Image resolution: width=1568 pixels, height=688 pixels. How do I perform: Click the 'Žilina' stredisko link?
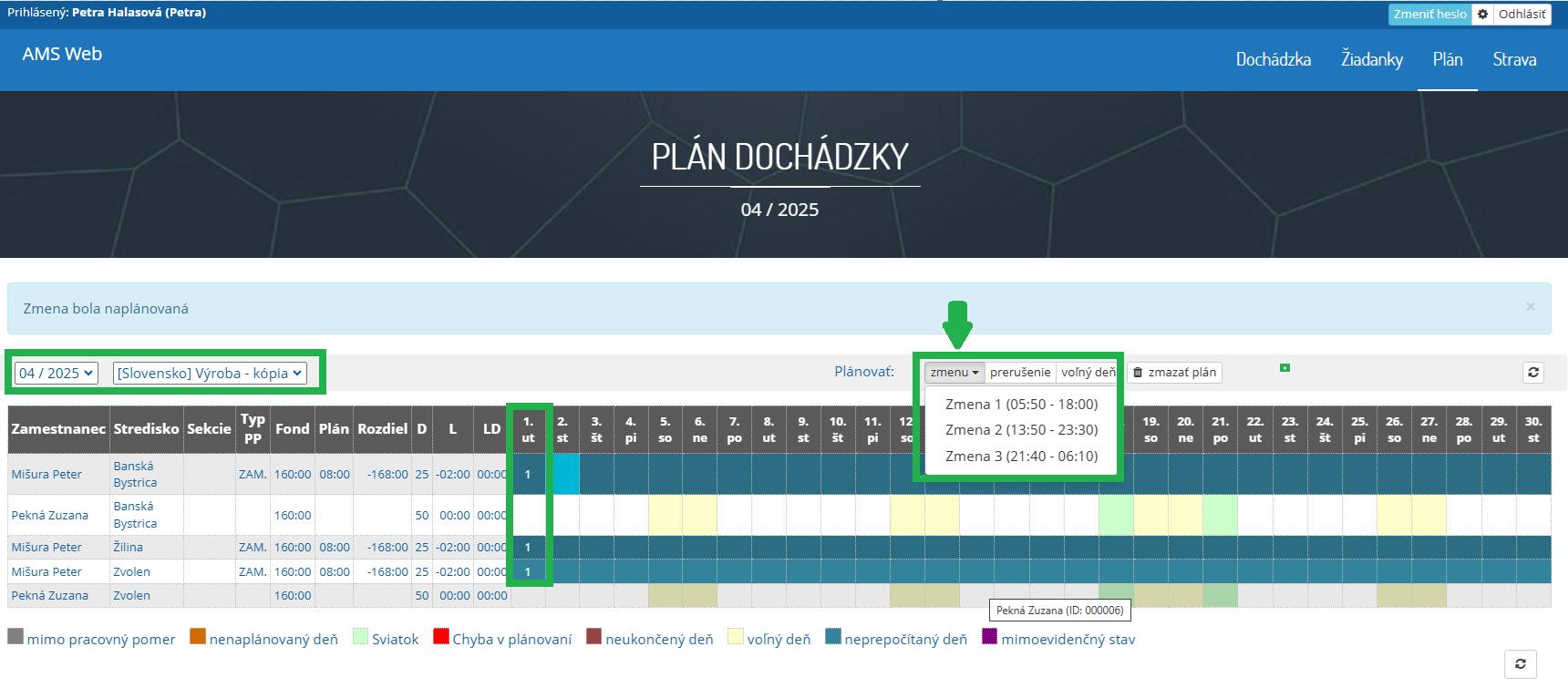click(128, 547)
